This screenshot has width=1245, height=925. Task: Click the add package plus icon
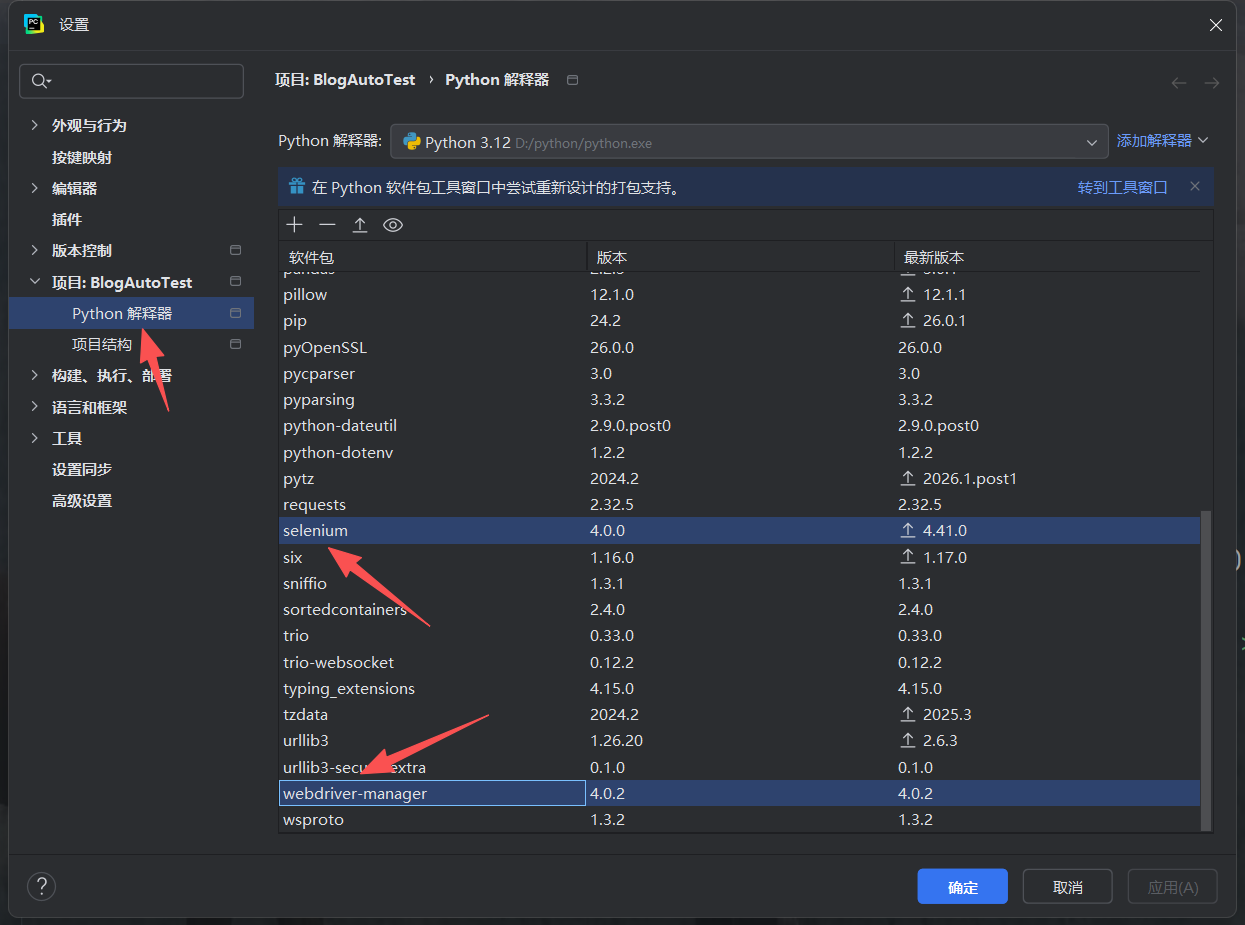click(294, 225)
